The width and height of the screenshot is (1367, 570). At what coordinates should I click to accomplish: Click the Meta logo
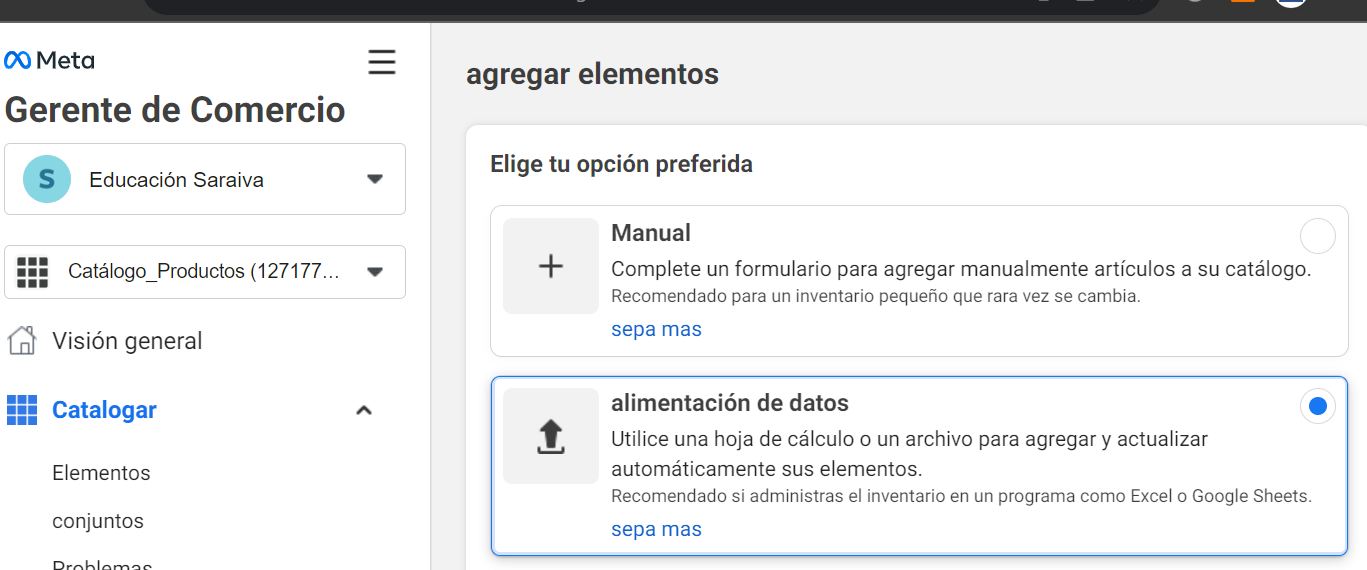[x=49, y=61]
